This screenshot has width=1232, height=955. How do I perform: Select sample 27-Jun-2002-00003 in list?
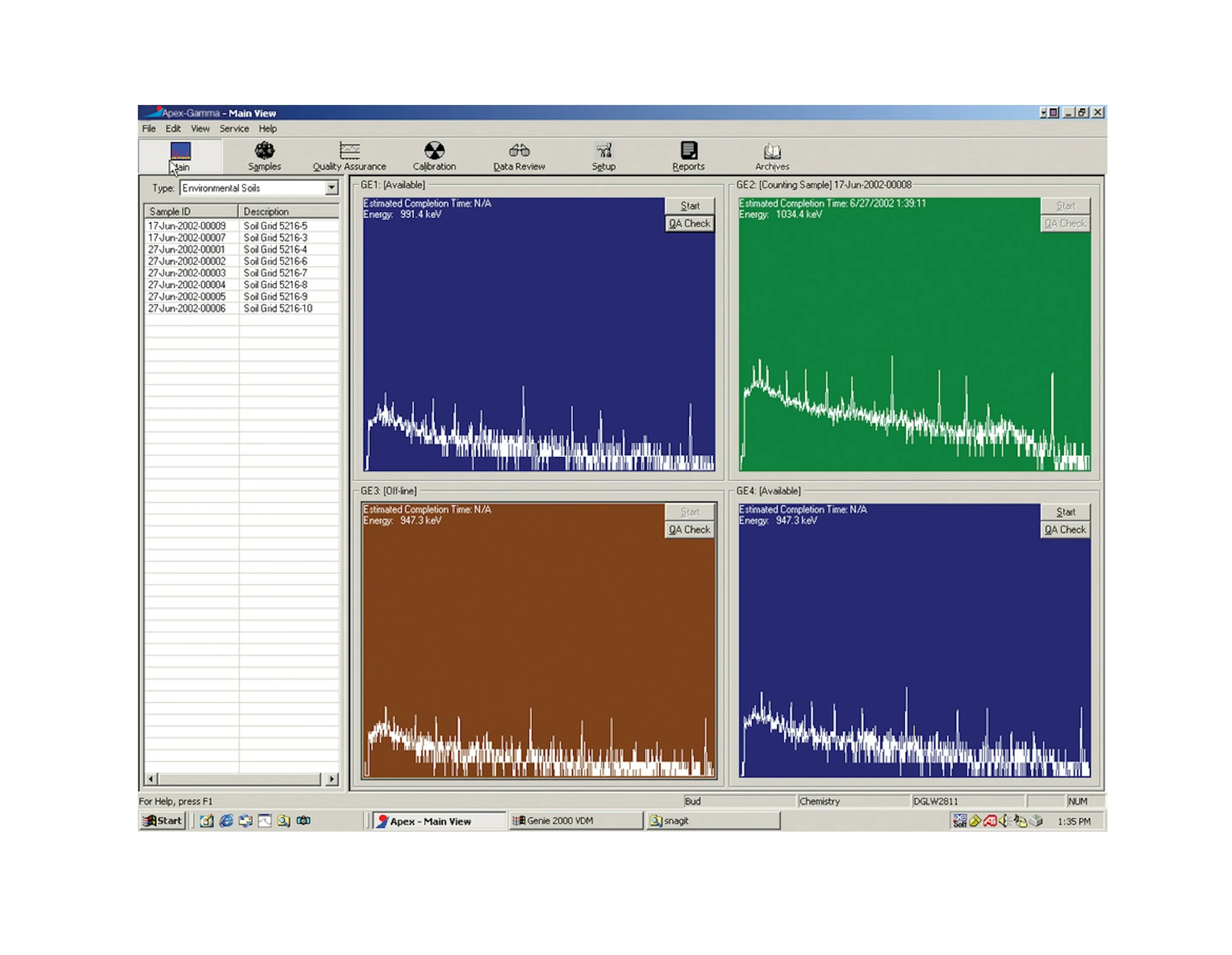[187, 273]
